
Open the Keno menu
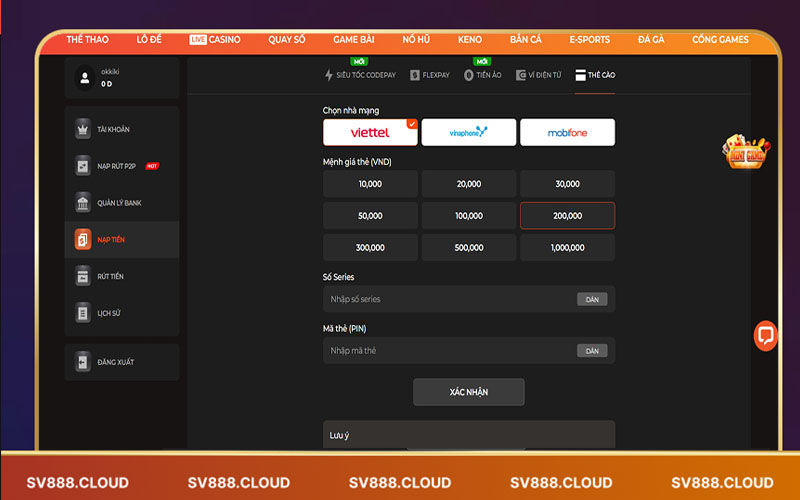pyautogui.click(x=470, y=39)
